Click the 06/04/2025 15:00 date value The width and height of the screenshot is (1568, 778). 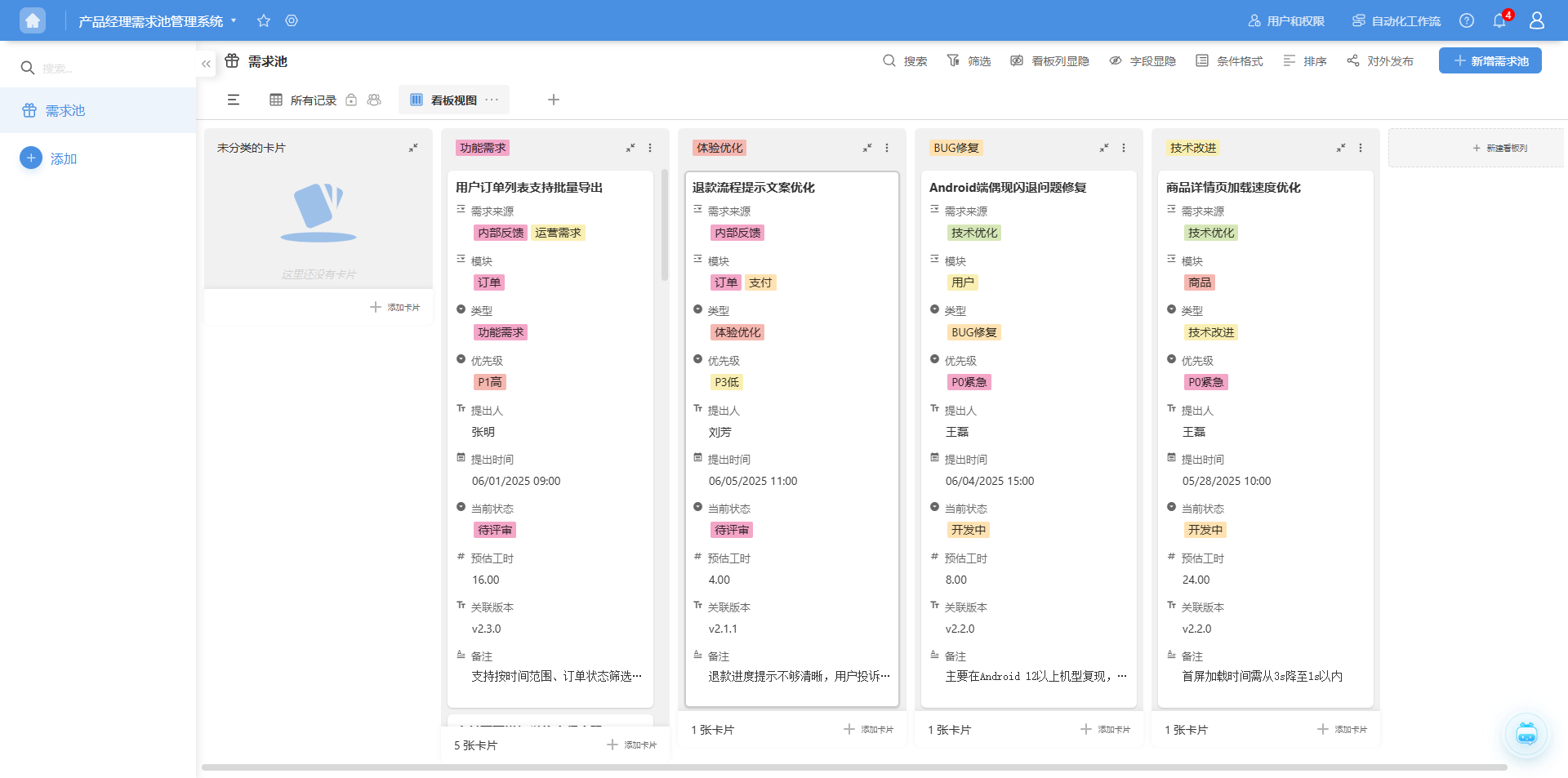point(990,481)
